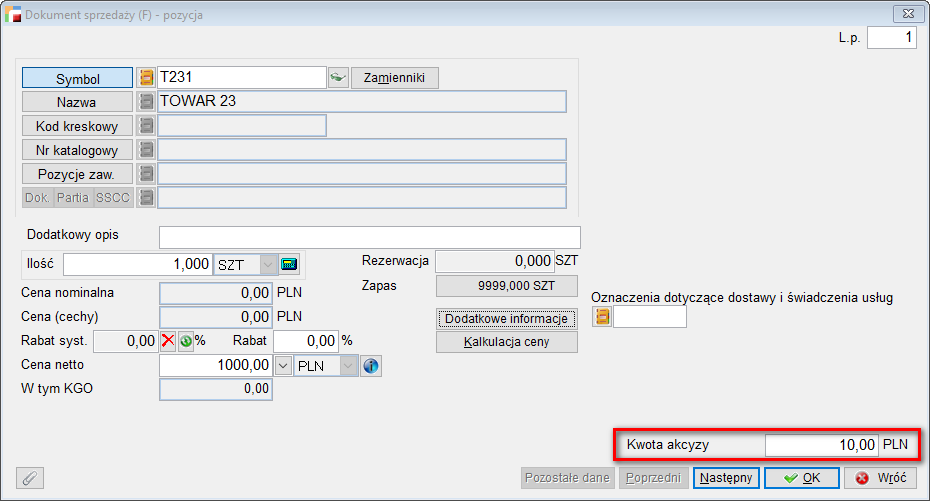Confirm with the OK button

pyautogui.click(x=801, y=478)
